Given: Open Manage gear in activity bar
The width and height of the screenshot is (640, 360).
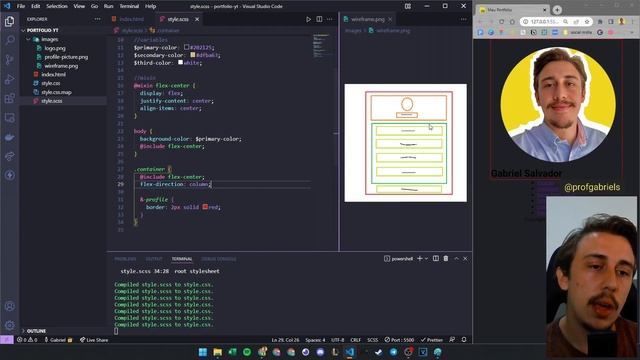Looking at the screenshot, I should point(9,325).
